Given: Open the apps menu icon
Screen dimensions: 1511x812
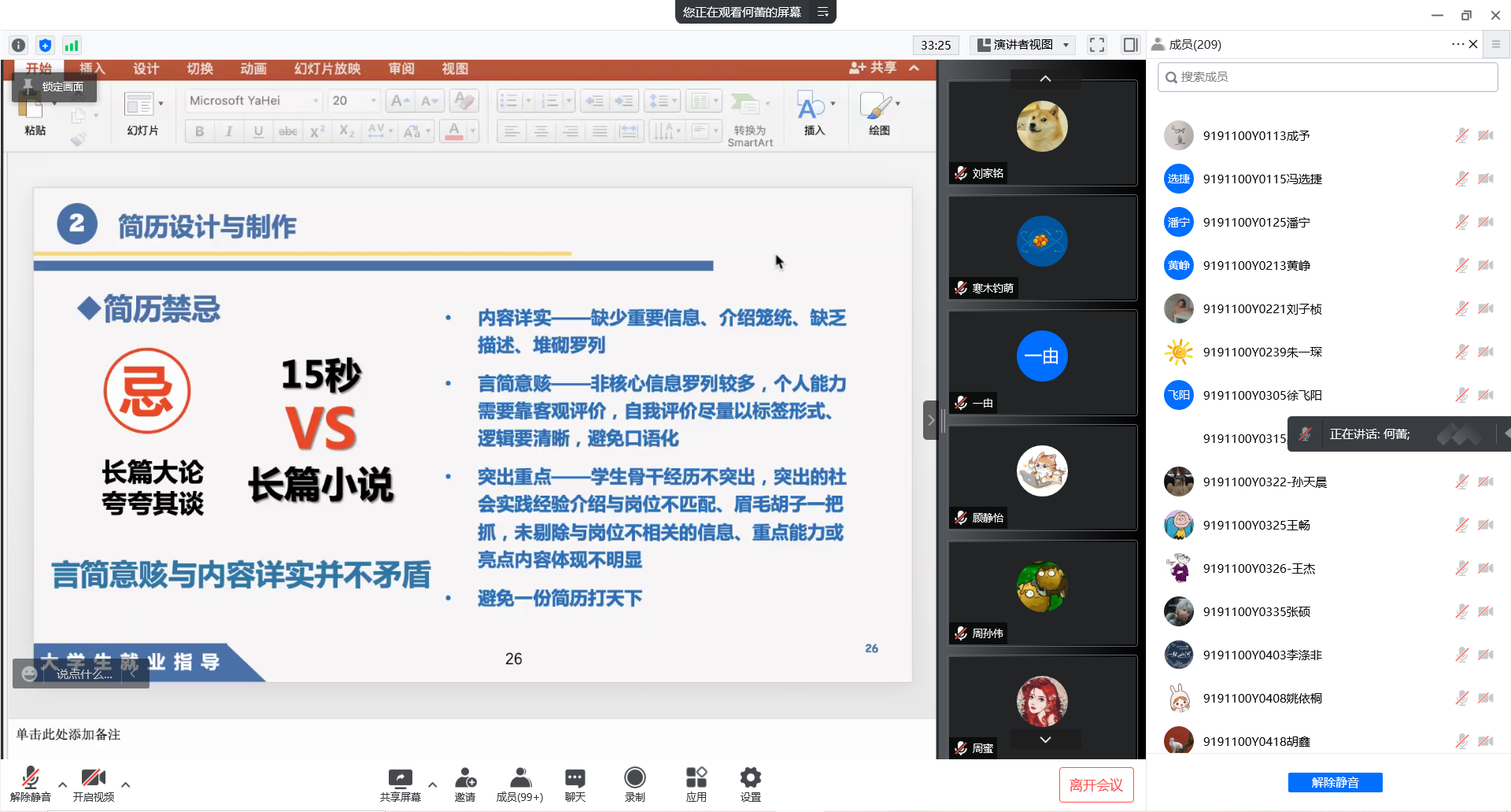Looking at the screenshot, I should pyautogui.click(x=696, y=784).
